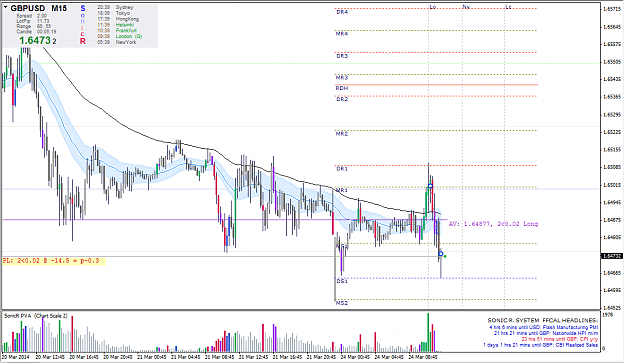Select the MS2 support level label
The width and height of the screenshot is (625, 363).
point(342,303)
